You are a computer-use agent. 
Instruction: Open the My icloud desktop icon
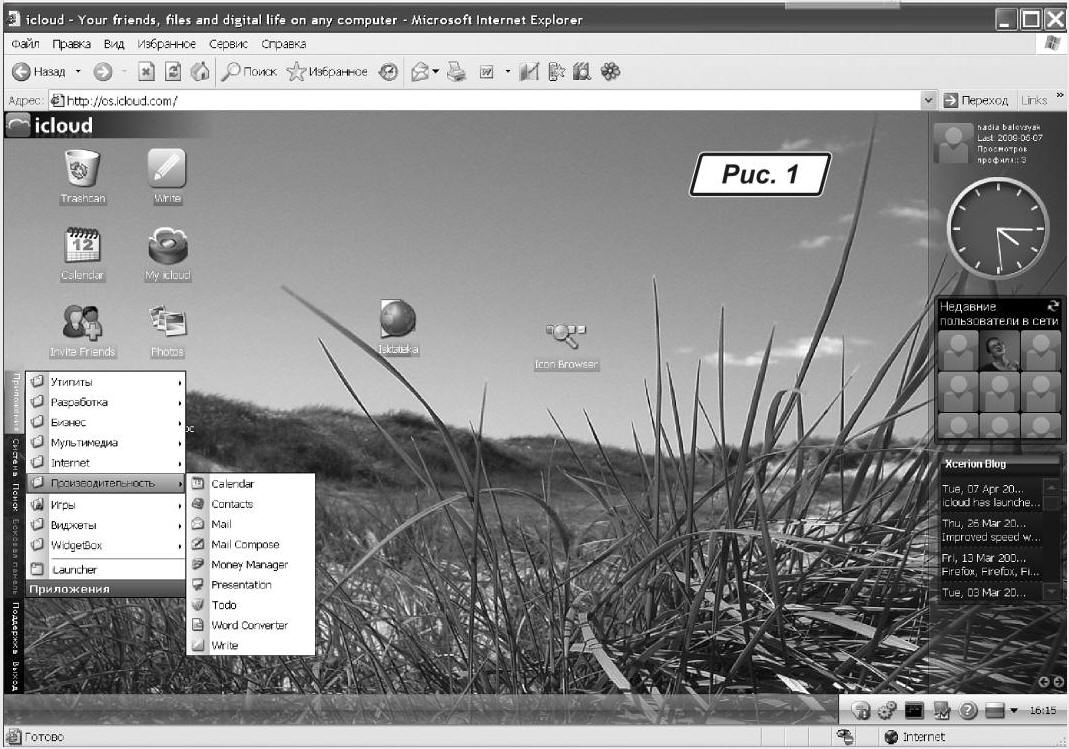(167, 246)
